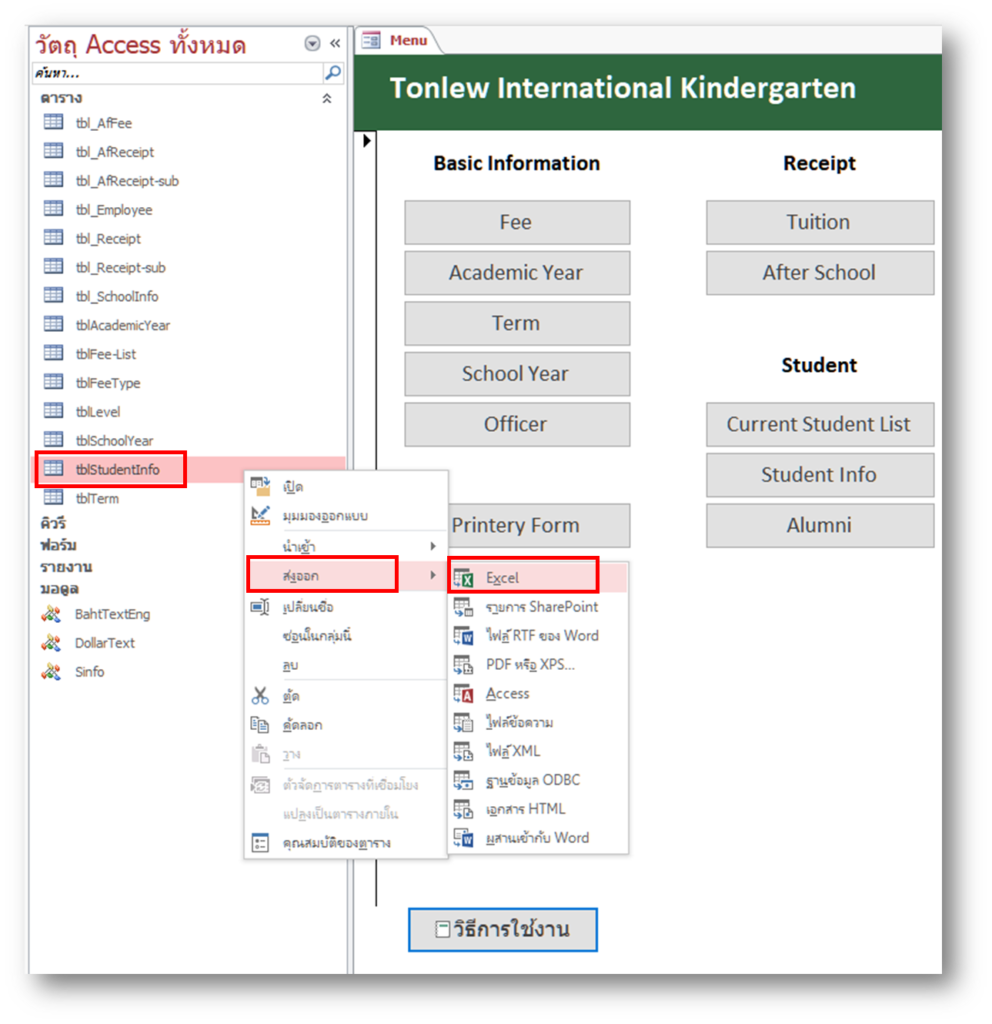Click the PDF or XPS export icon
This screenshot has width=992, height=1024.
pos(463,665)
